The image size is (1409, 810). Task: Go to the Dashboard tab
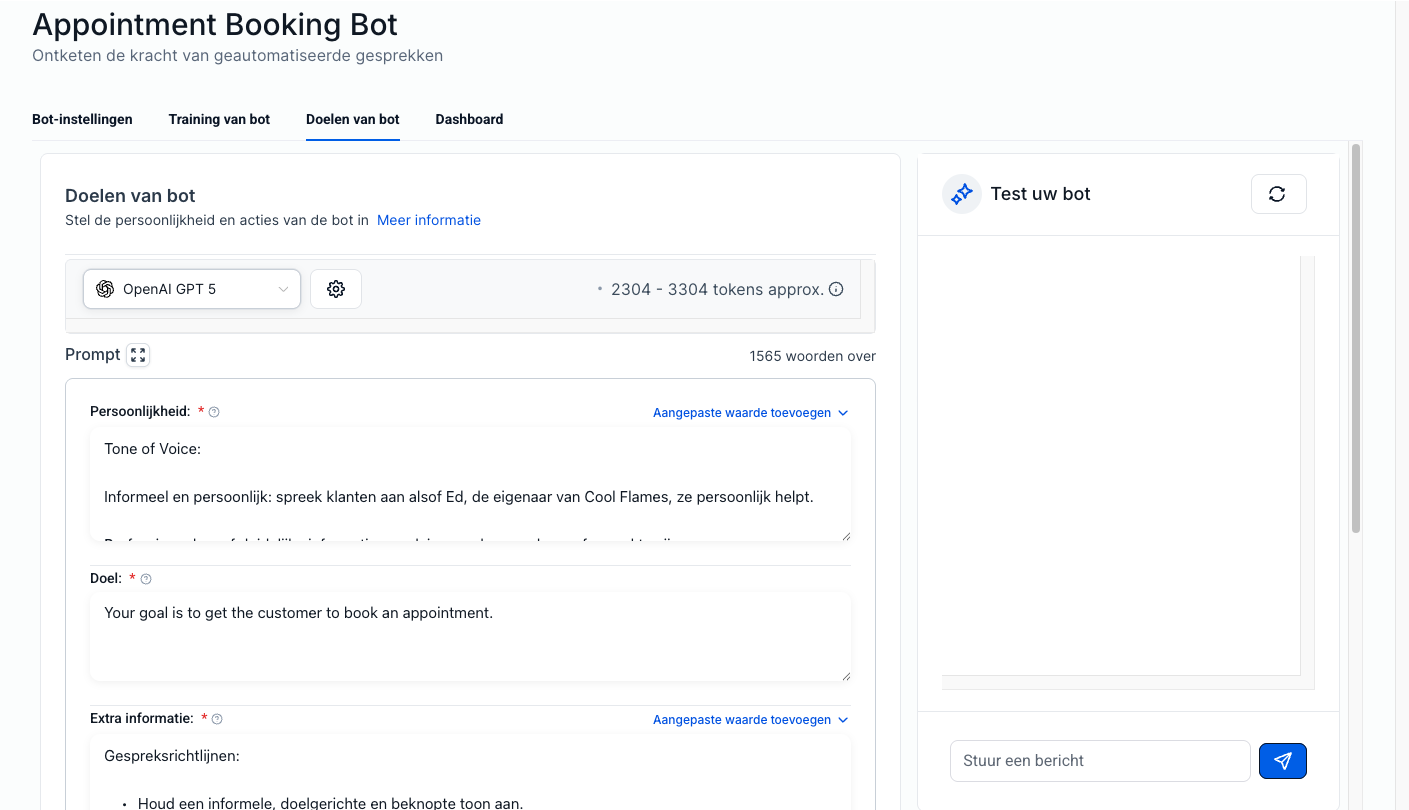click(x=469, y=119)
